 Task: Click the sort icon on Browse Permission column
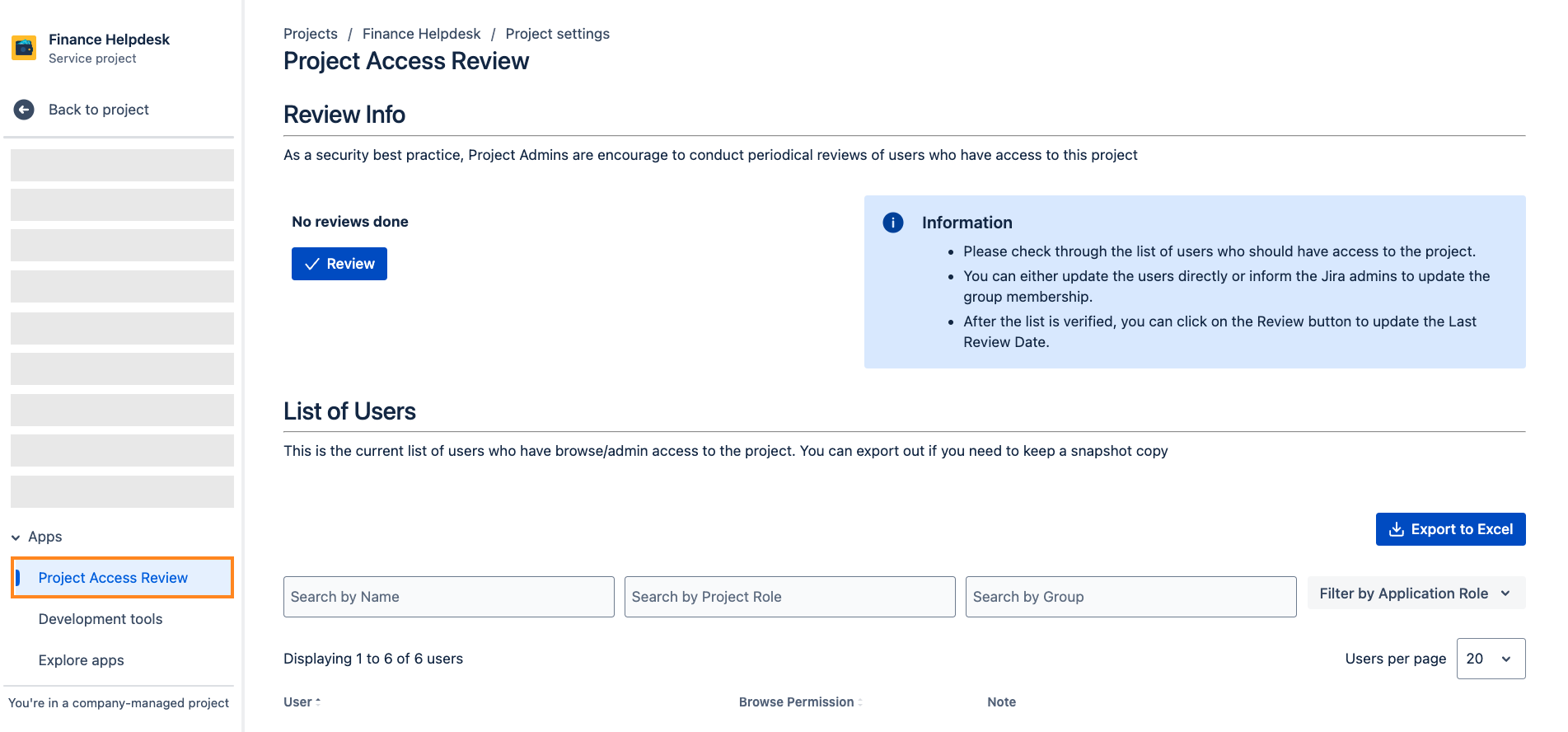860,701
